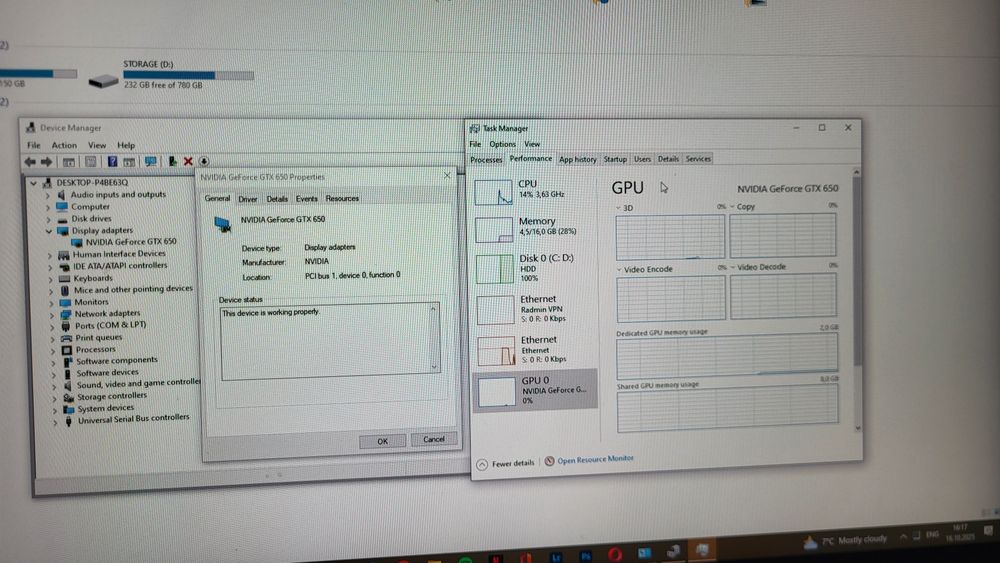Expand Human Interface Devices category
The width and height of the screenshot is (1000, 563).
(50, 255)
